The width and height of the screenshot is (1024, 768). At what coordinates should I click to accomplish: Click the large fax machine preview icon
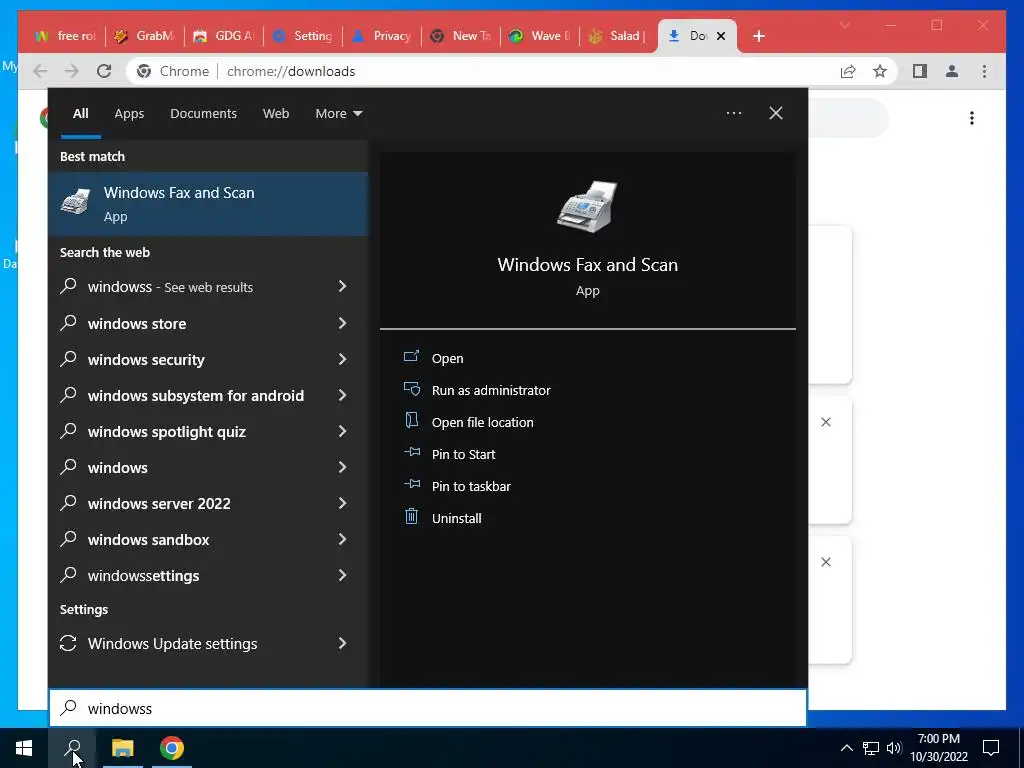[587, 206]
